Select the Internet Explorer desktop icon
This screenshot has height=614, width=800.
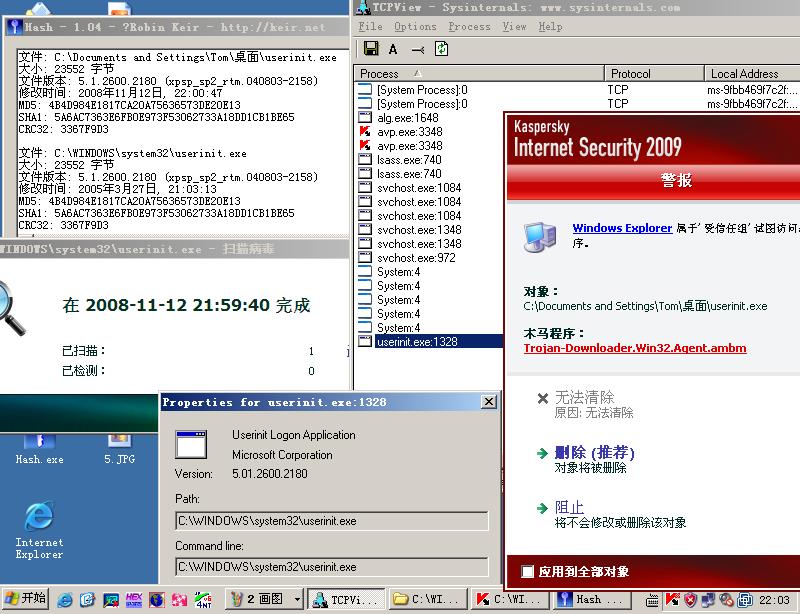click(39, 530)
